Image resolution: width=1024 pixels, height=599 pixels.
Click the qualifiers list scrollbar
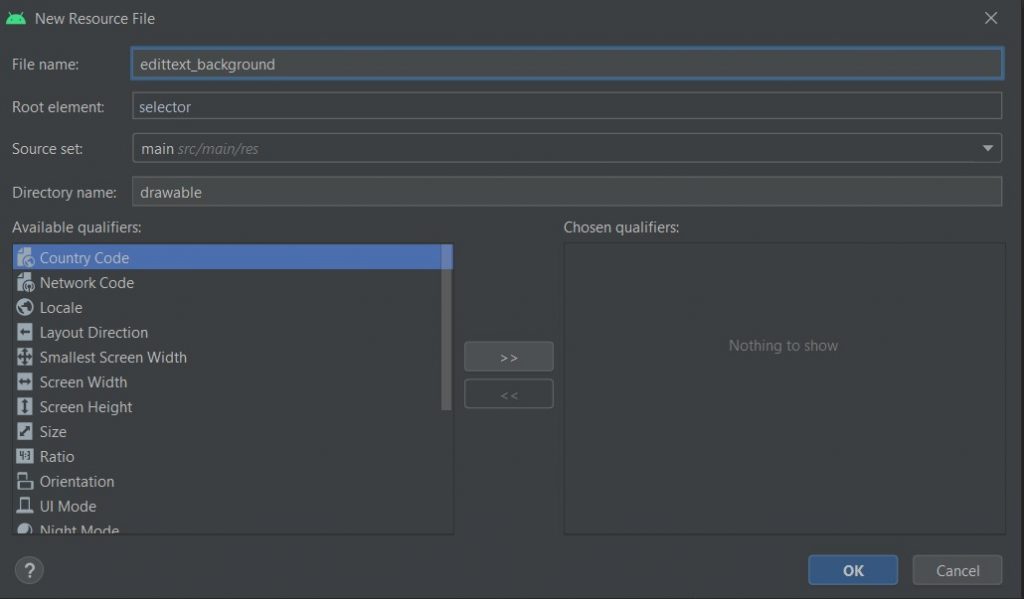[x=447, y=327]
